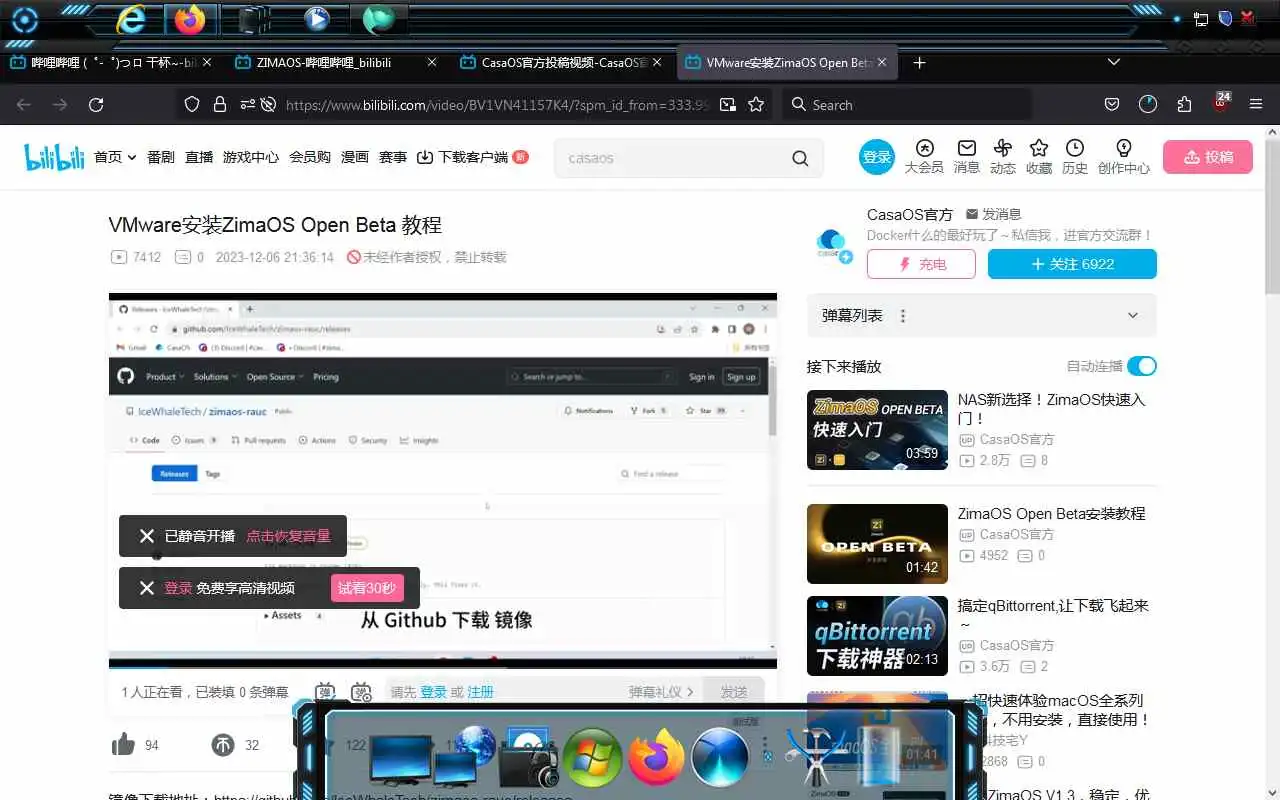Click 点击恢复音量 to restore volume
Viewport: 1280px width, 800px height.
(289, 536)
